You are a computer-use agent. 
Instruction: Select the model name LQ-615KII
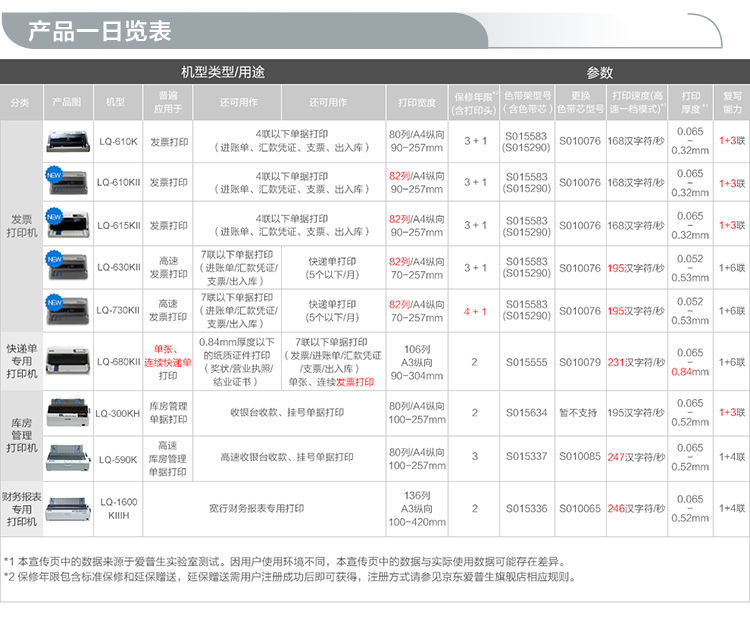[x=119, y=225]
